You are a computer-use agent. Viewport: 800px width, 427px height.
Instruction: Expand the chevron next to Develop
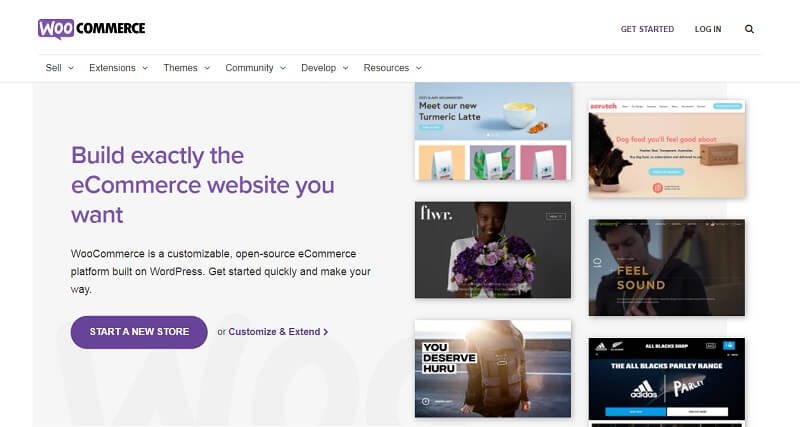tap(345, 68)
